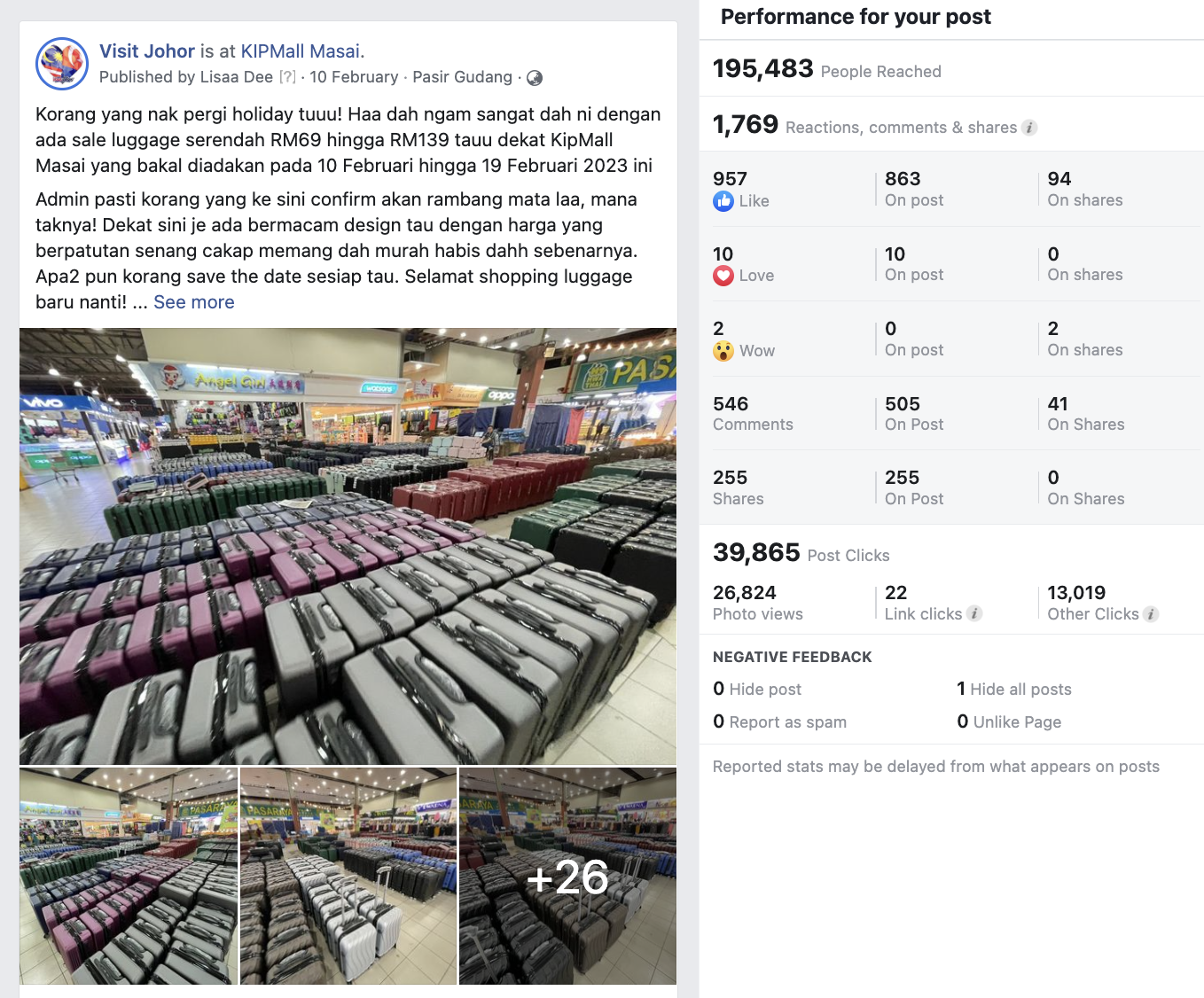
Task: Click the Pasir Gudang location text
Action: pos(462,77)
